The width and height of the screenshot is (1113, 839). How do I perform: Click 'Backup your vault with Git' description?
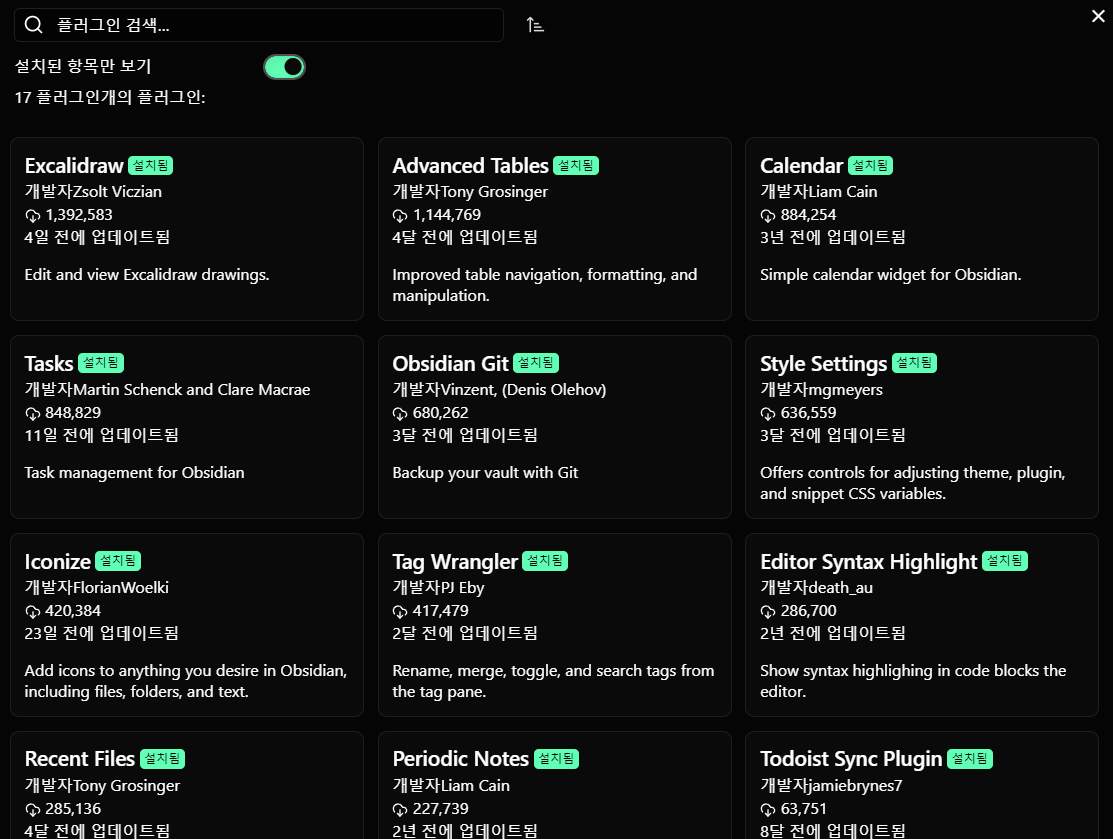coord(486,473)
